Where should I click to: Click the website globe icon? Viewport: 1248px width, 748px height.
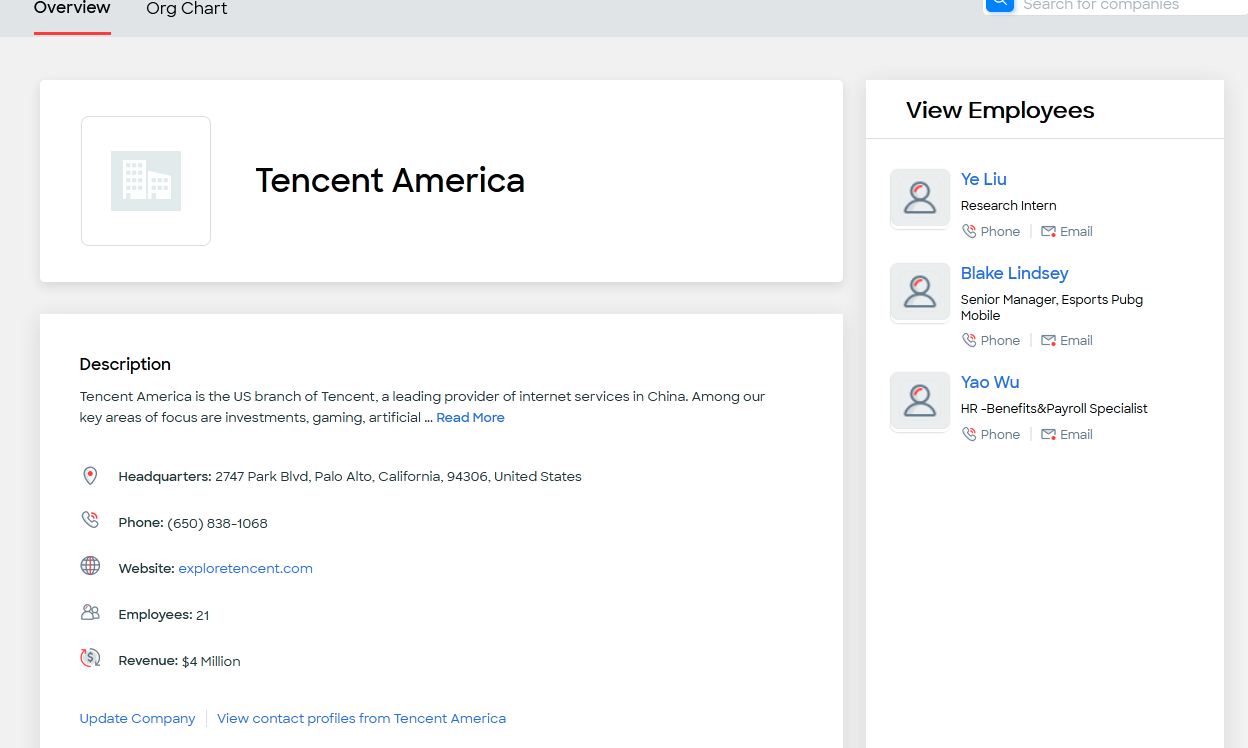point(90,566)
